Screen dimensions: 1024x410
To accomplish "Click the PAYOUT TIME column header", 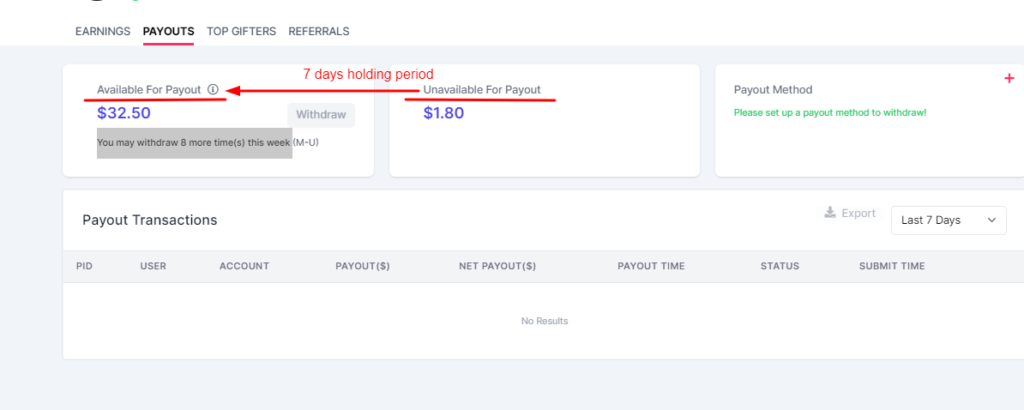I will [651, 266].
